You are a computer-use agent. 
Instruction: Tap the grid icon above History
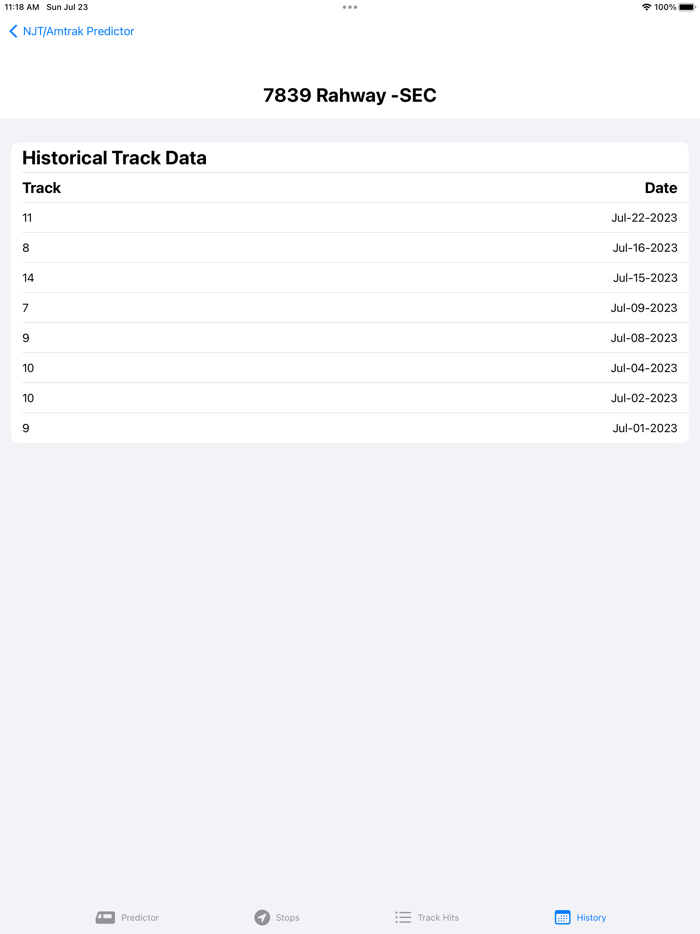tap(561, 916)
